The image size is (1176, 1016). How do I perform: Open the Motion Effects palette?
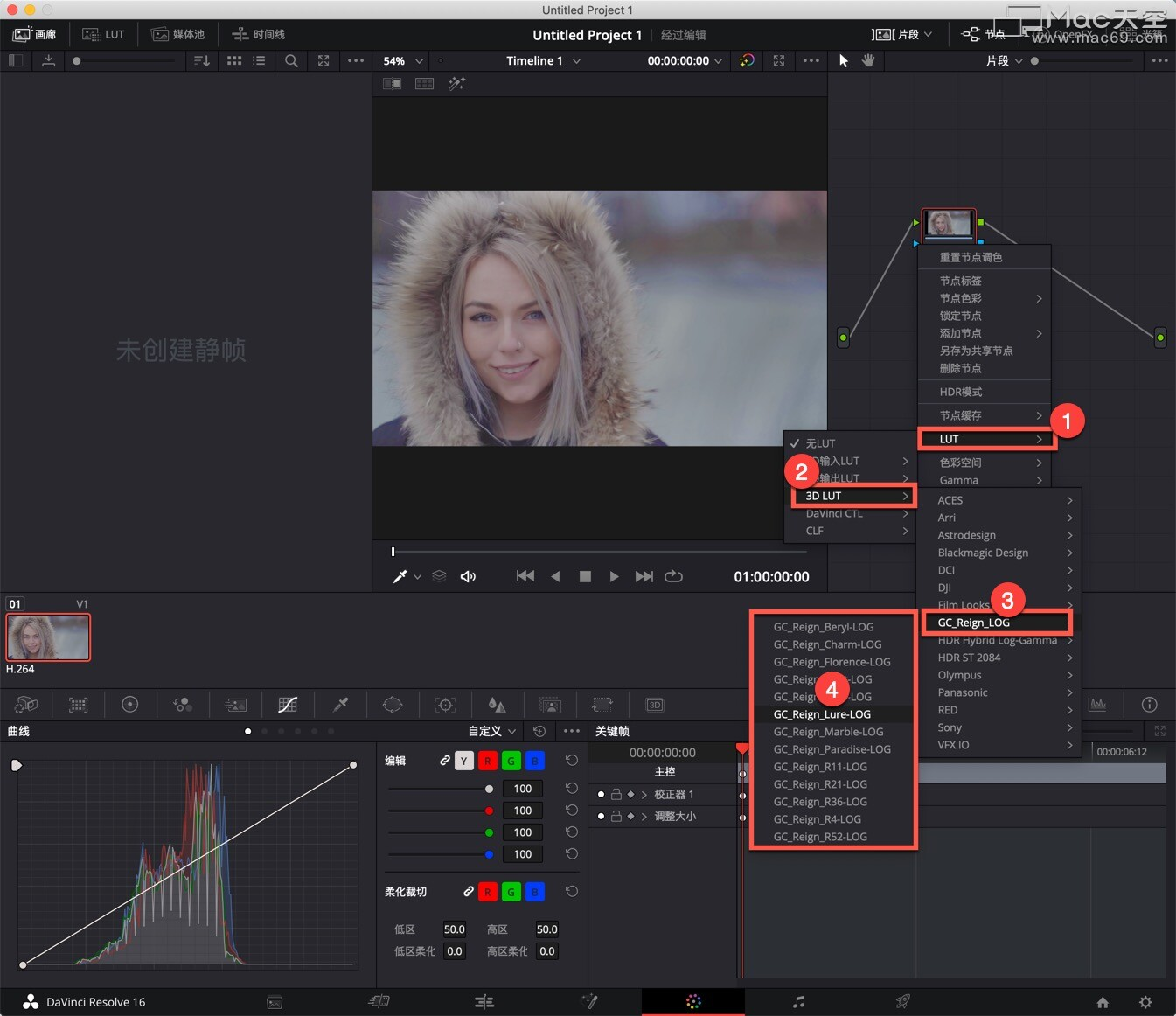tap(236, 705)
